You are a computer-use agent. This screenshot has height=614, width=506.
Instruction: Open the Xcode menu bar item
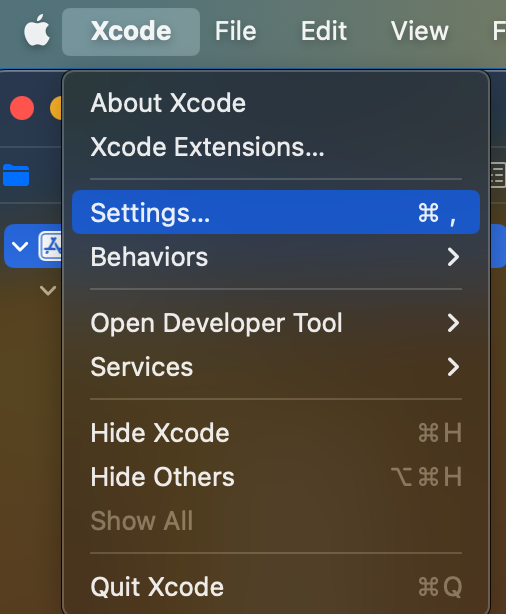pyautogui.click(x=131, y=31)
